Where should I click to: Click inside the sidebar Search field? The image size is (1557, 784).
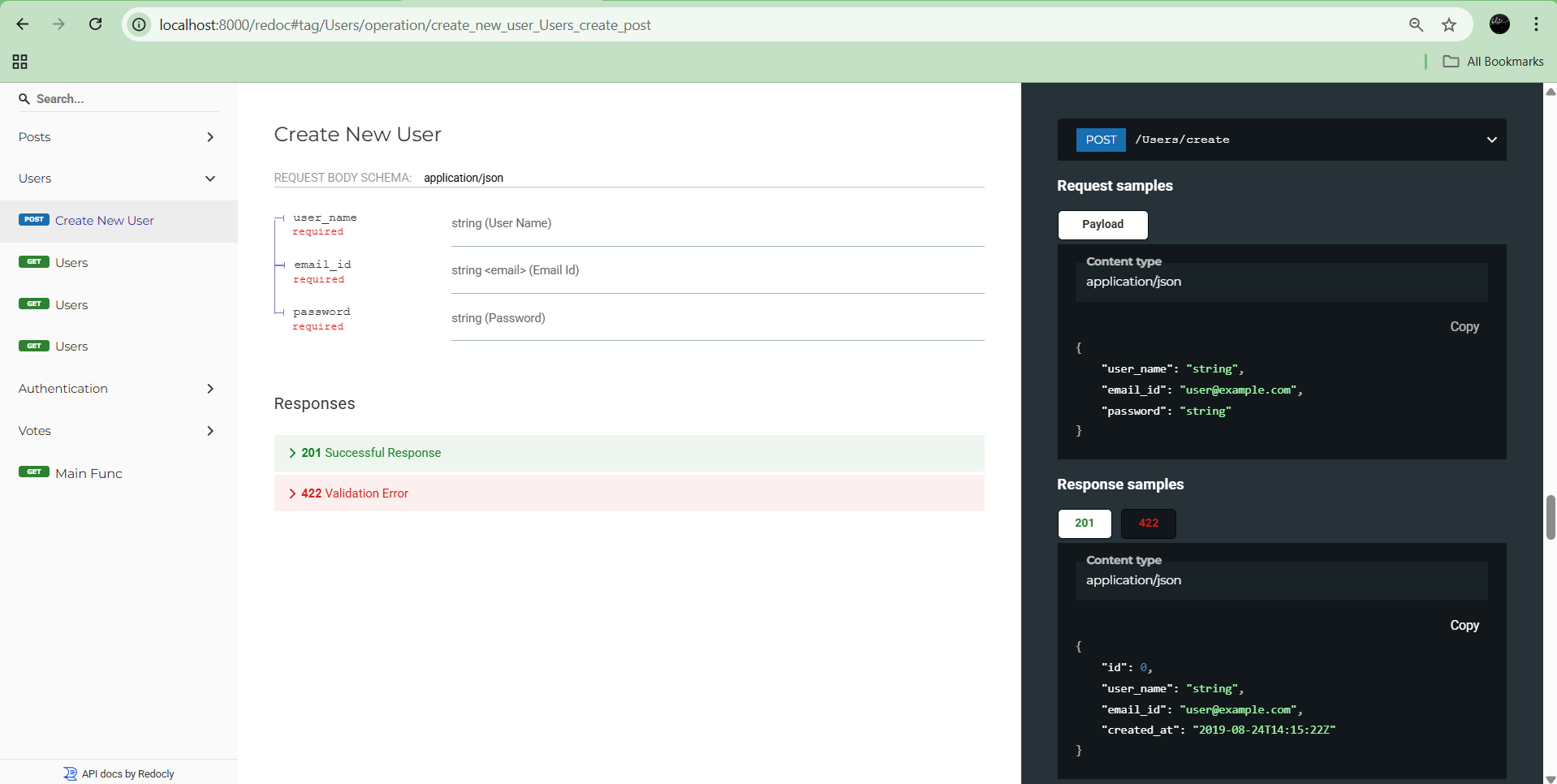pyautogui.click(x=97, y=98)
